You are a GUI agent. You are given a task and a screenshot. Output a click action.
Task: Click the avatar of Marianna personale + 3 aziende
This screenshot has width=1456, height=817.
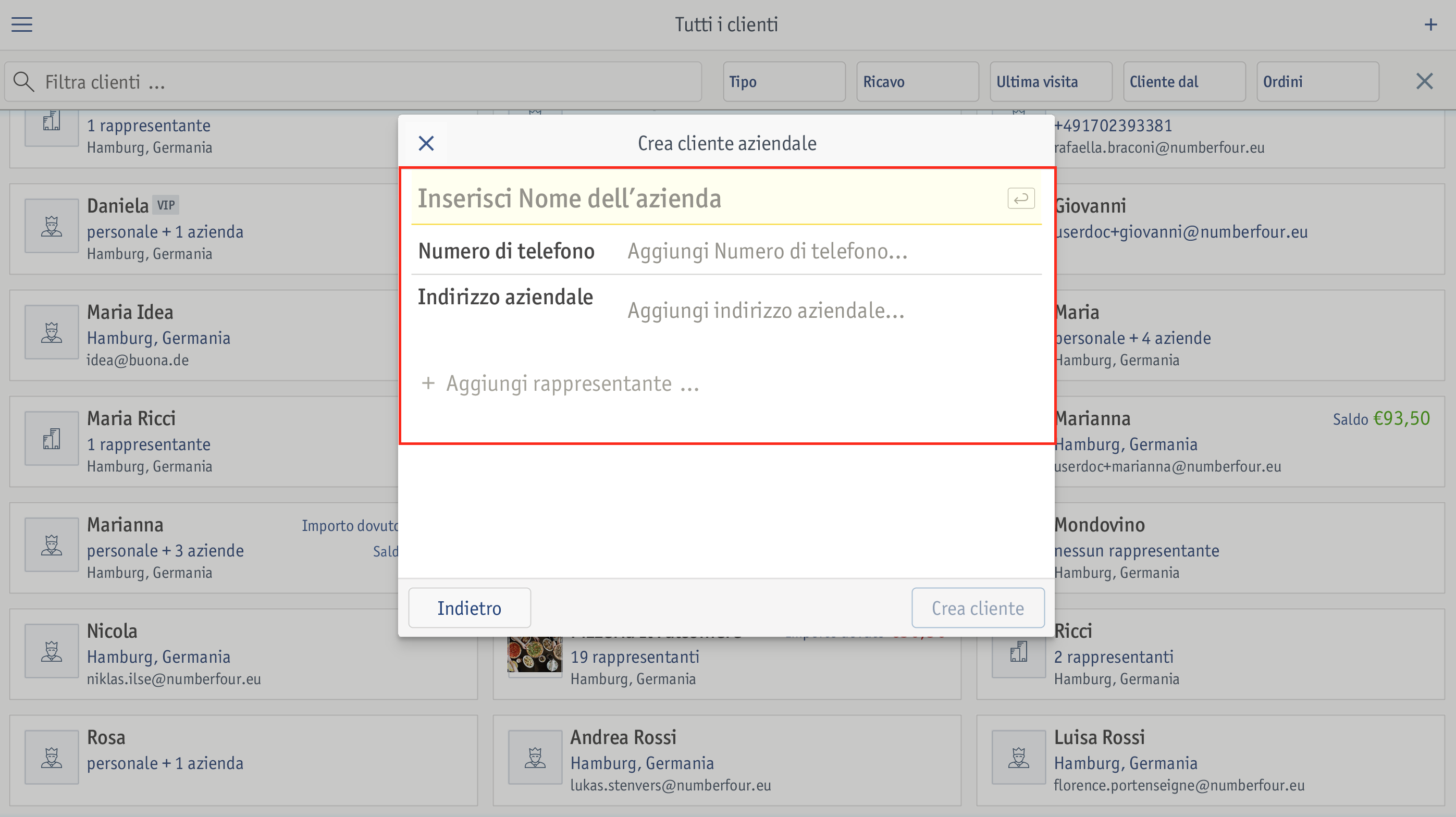pyautogui.click(x=52, y=544)
